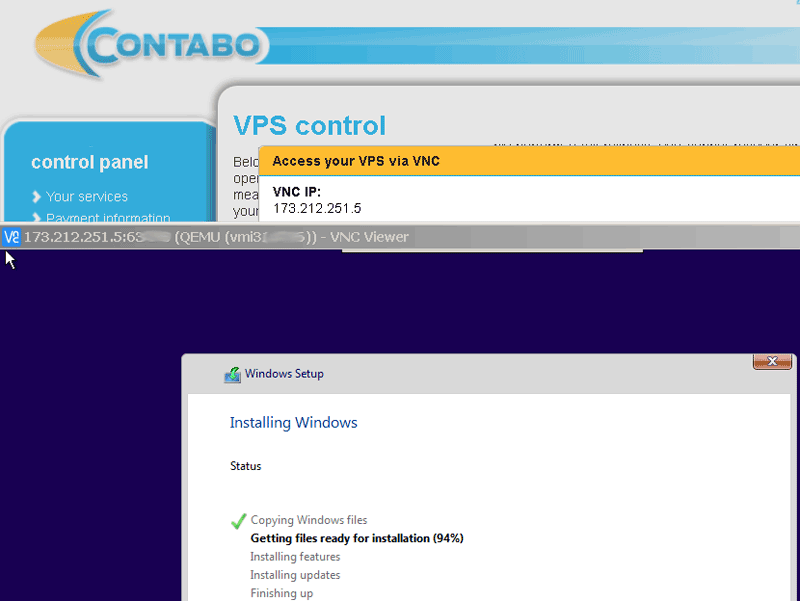Click the arrow bullet beside Your services

coord(37,197)
